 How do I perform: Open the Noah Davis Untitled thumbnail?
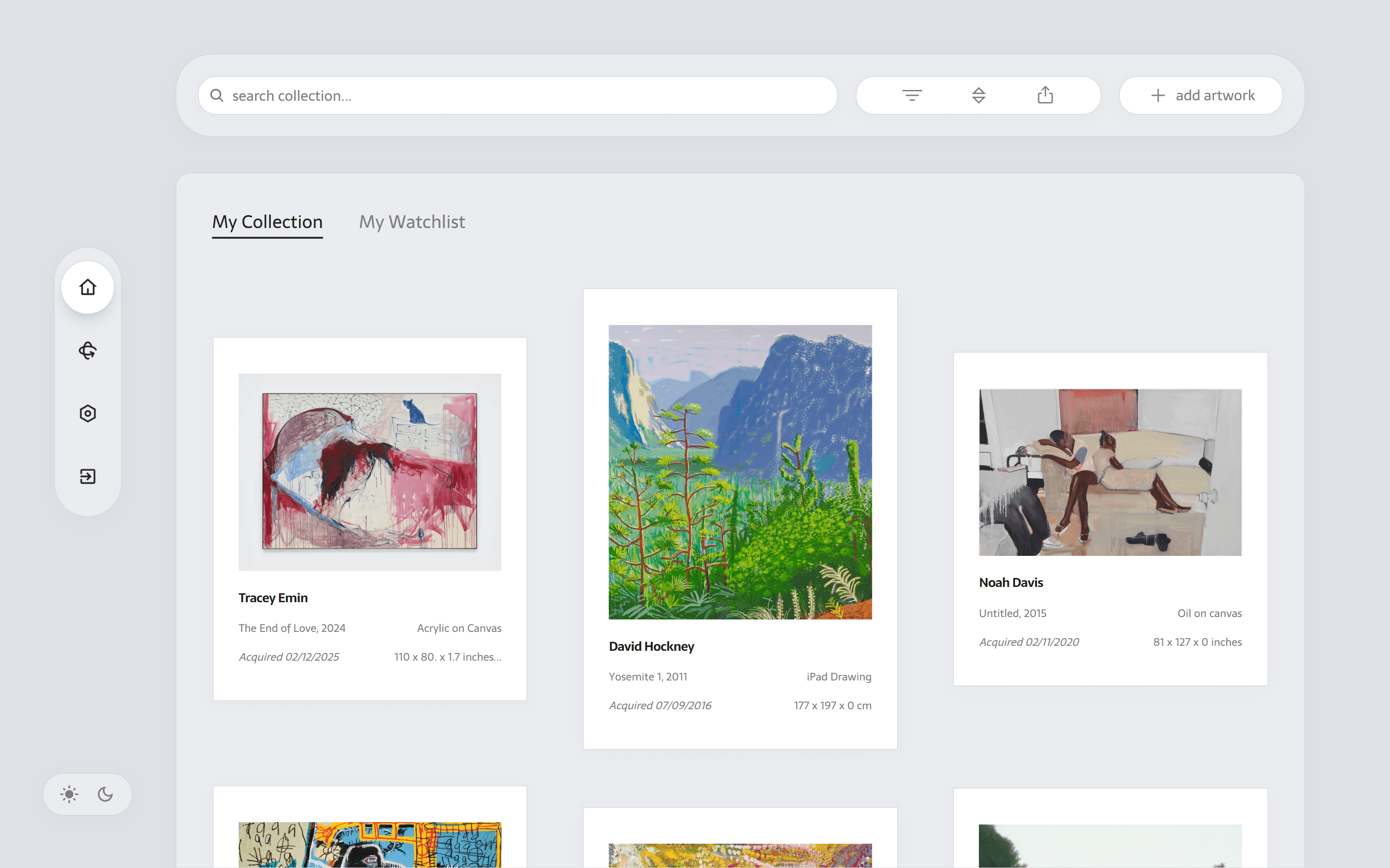pos(1110,473)
